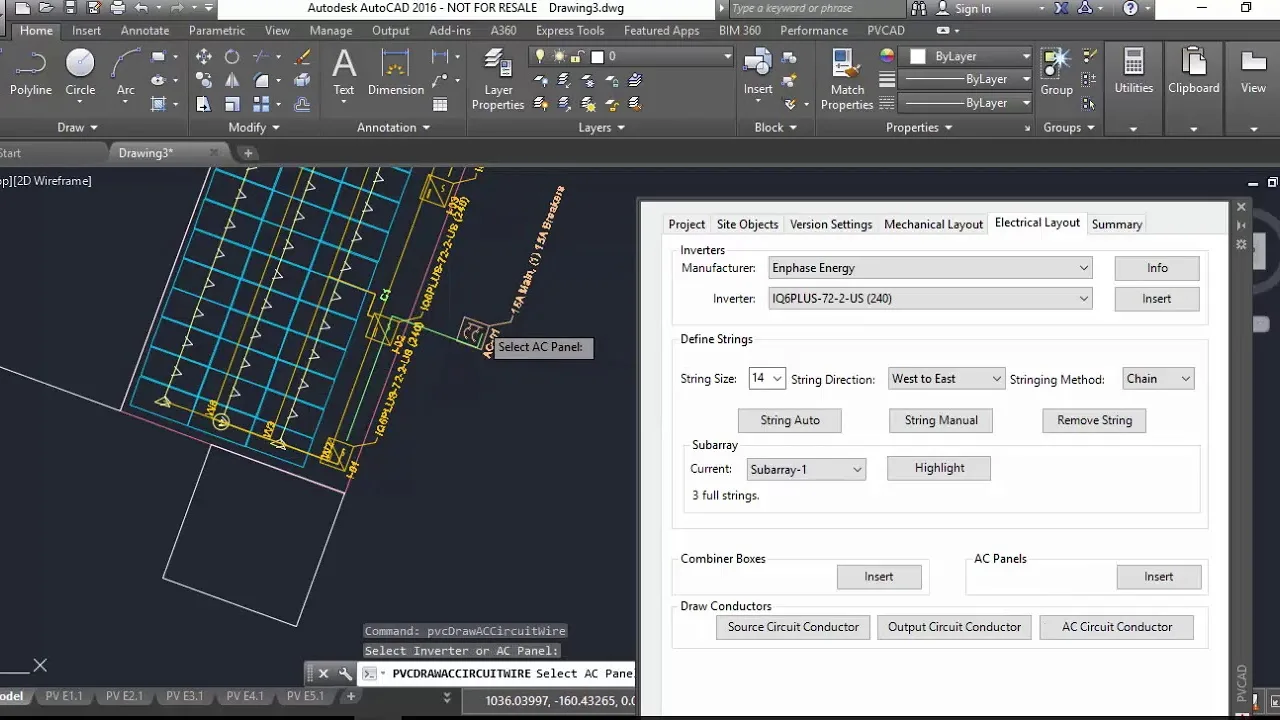Switch to the Summary tab

click(x=1117, y=224)
